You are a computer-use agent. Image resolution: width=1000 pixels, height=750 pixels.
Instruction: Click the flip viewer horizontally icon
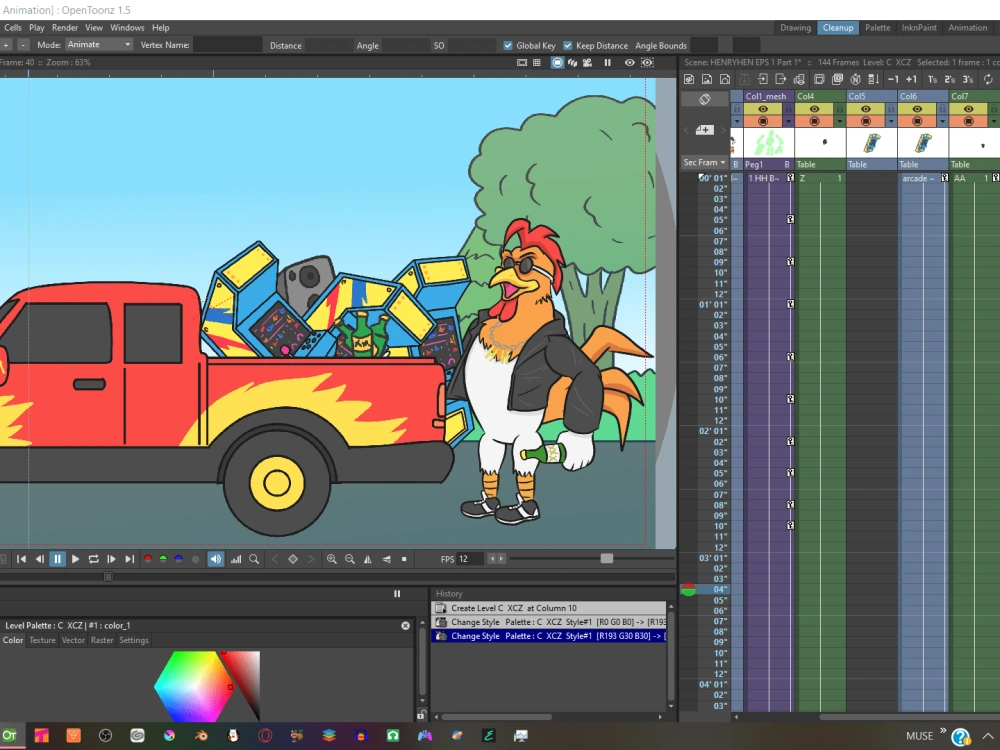pyautogui.click(x=370, y=559)
